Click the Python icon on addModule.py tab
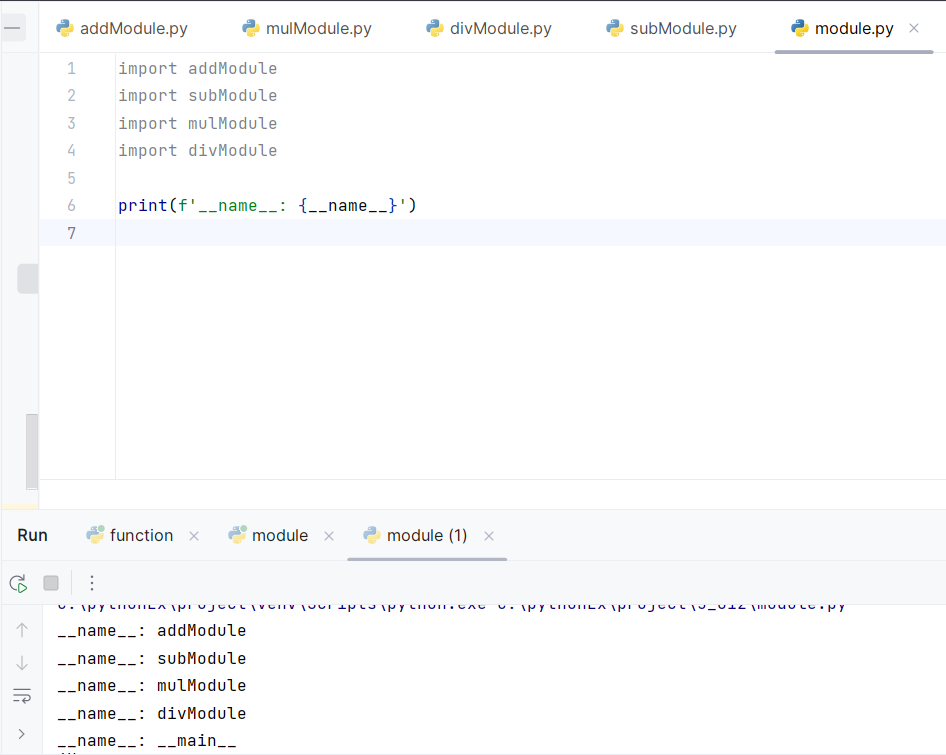The image size is (946, 755). (65, 28)
